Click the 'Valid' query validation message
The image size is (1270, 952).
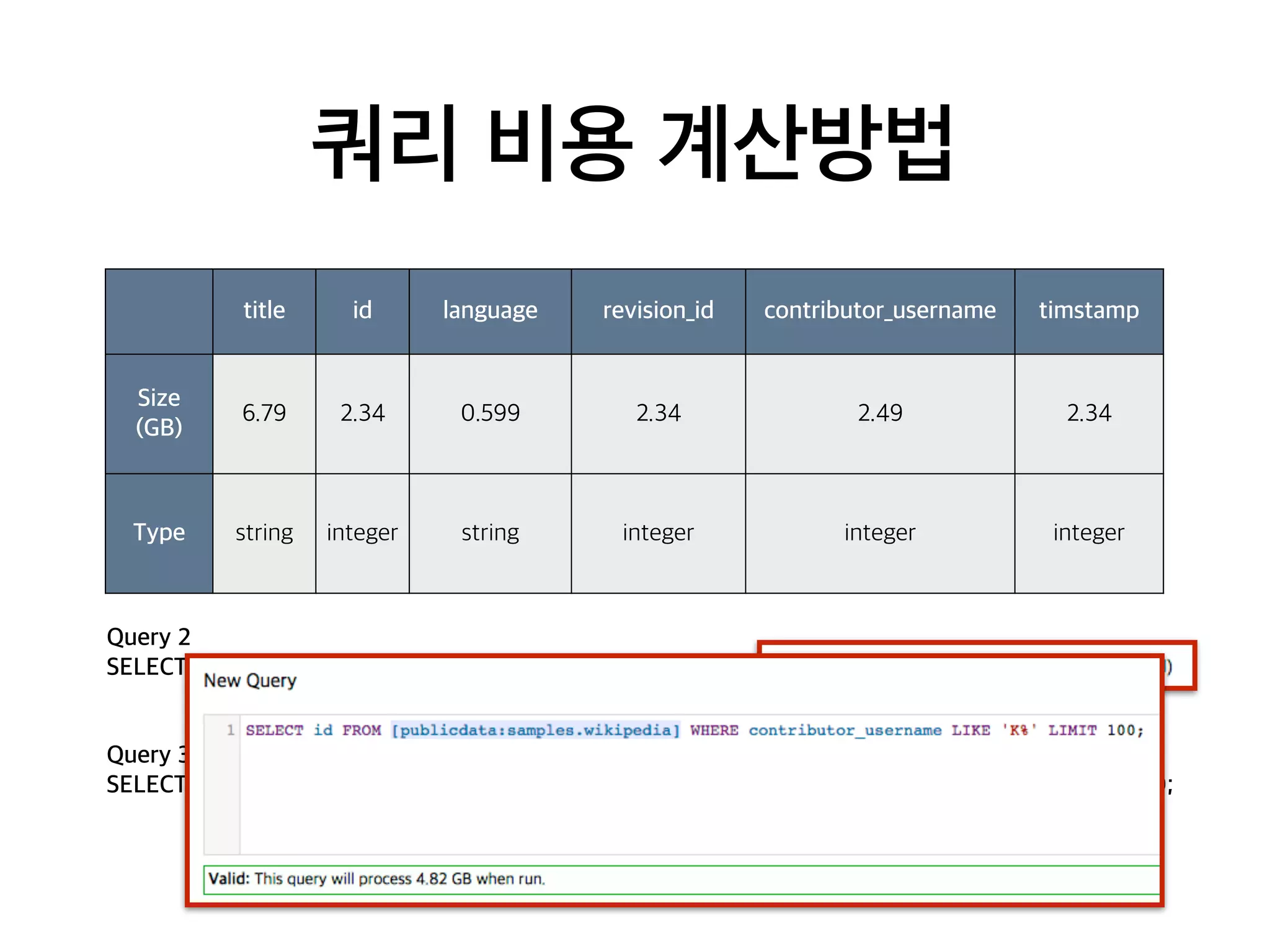click(681, 879)
